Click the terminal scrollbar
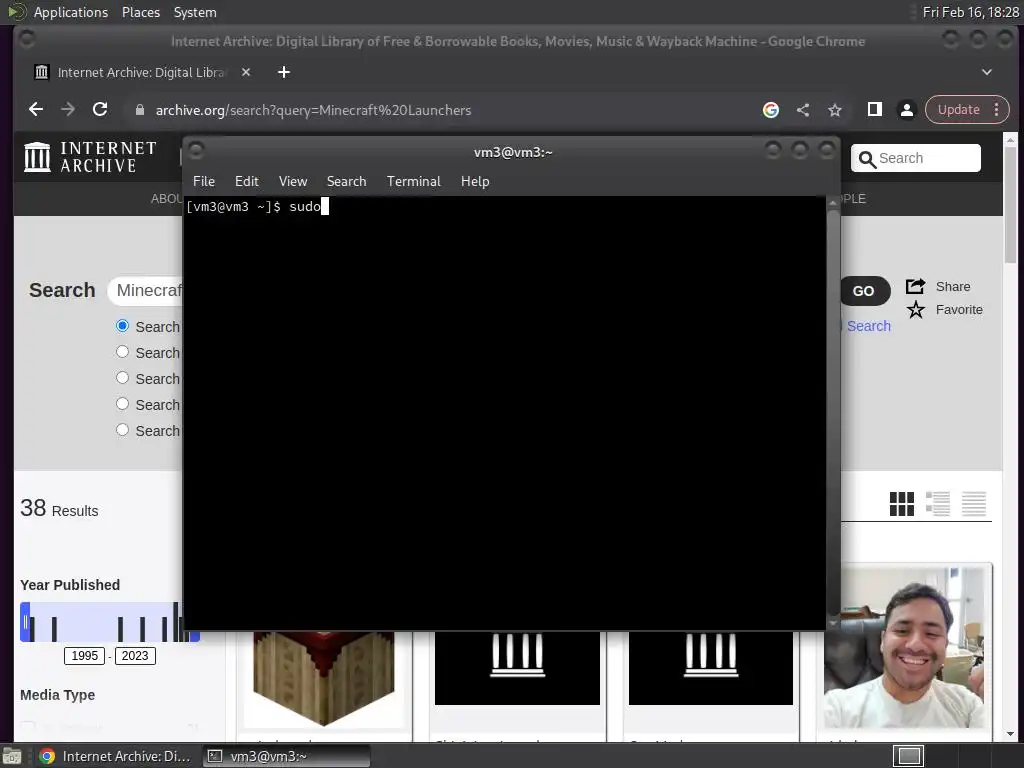Viewport: 1024px width, 768px height. point(833,413)
